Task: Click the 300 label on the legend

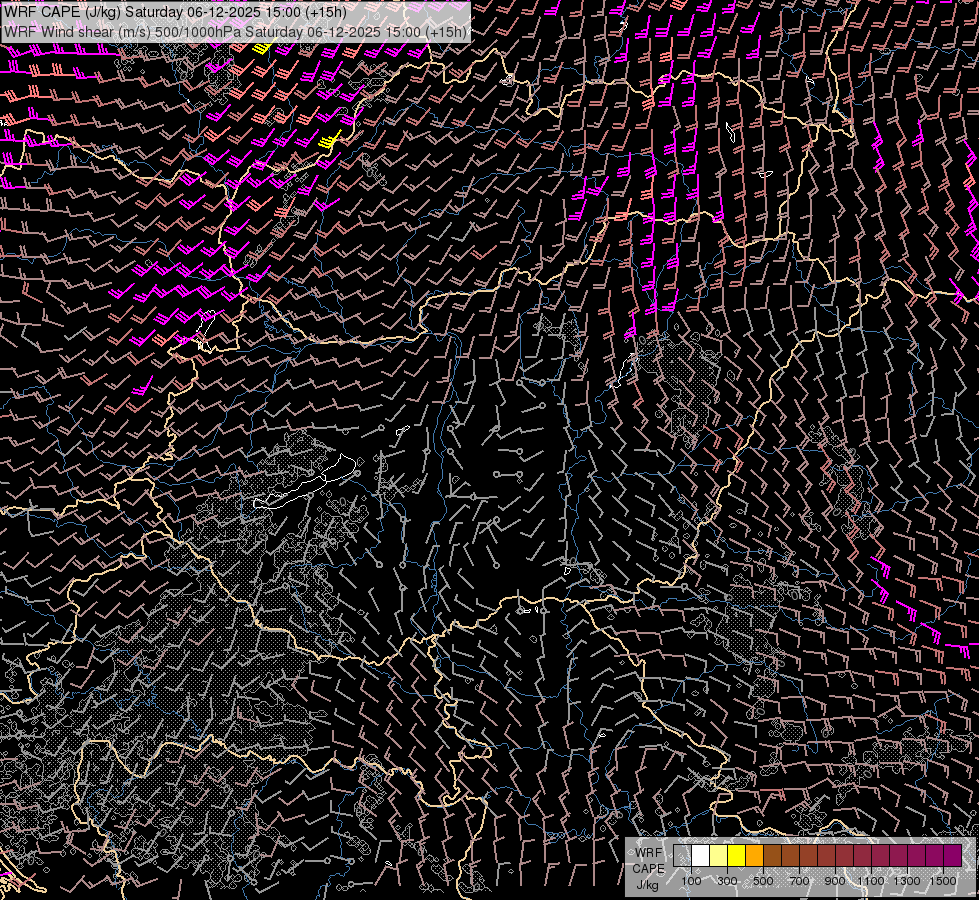Action: pos(727,881)
